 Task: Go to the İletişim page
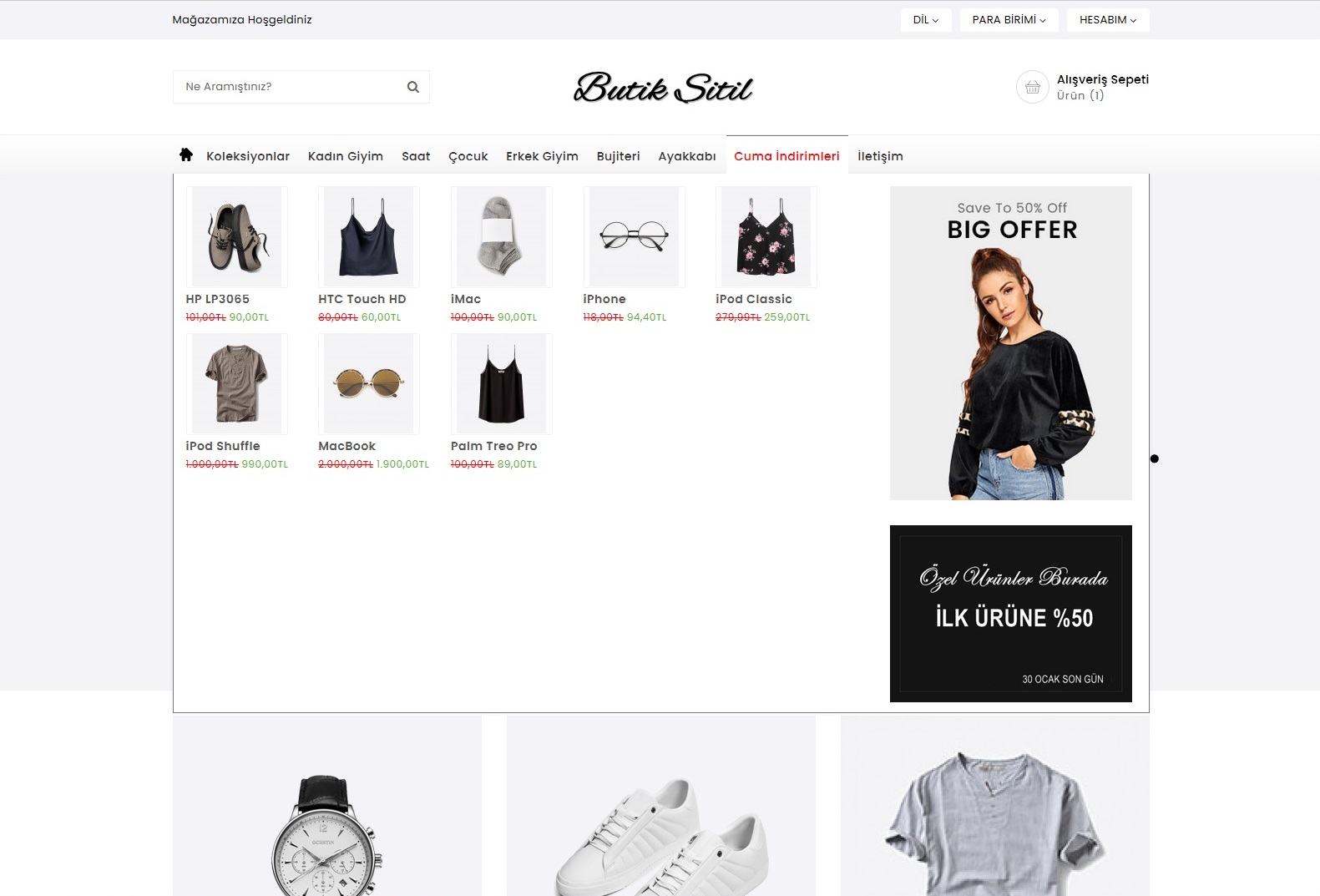point(880,156)
